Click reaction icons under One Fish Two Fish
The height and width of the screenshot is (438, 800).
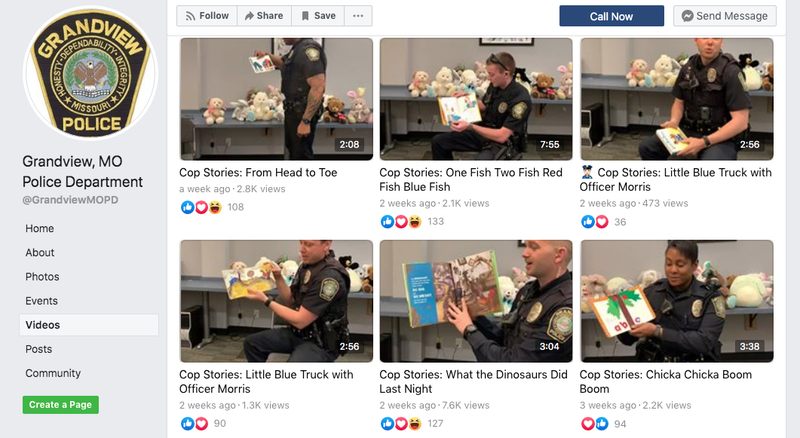[401, 221]
